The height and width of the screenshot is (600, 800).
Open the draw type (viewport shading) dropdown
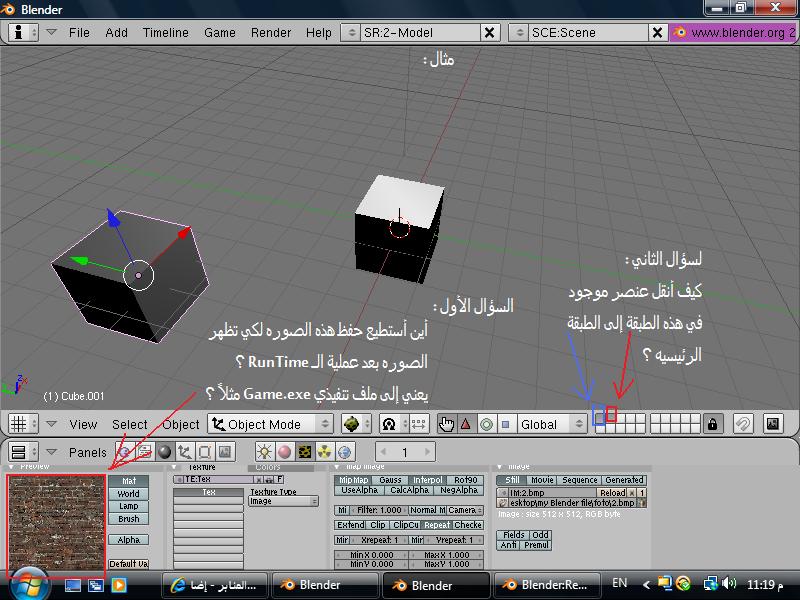click(x=355, y=424)
